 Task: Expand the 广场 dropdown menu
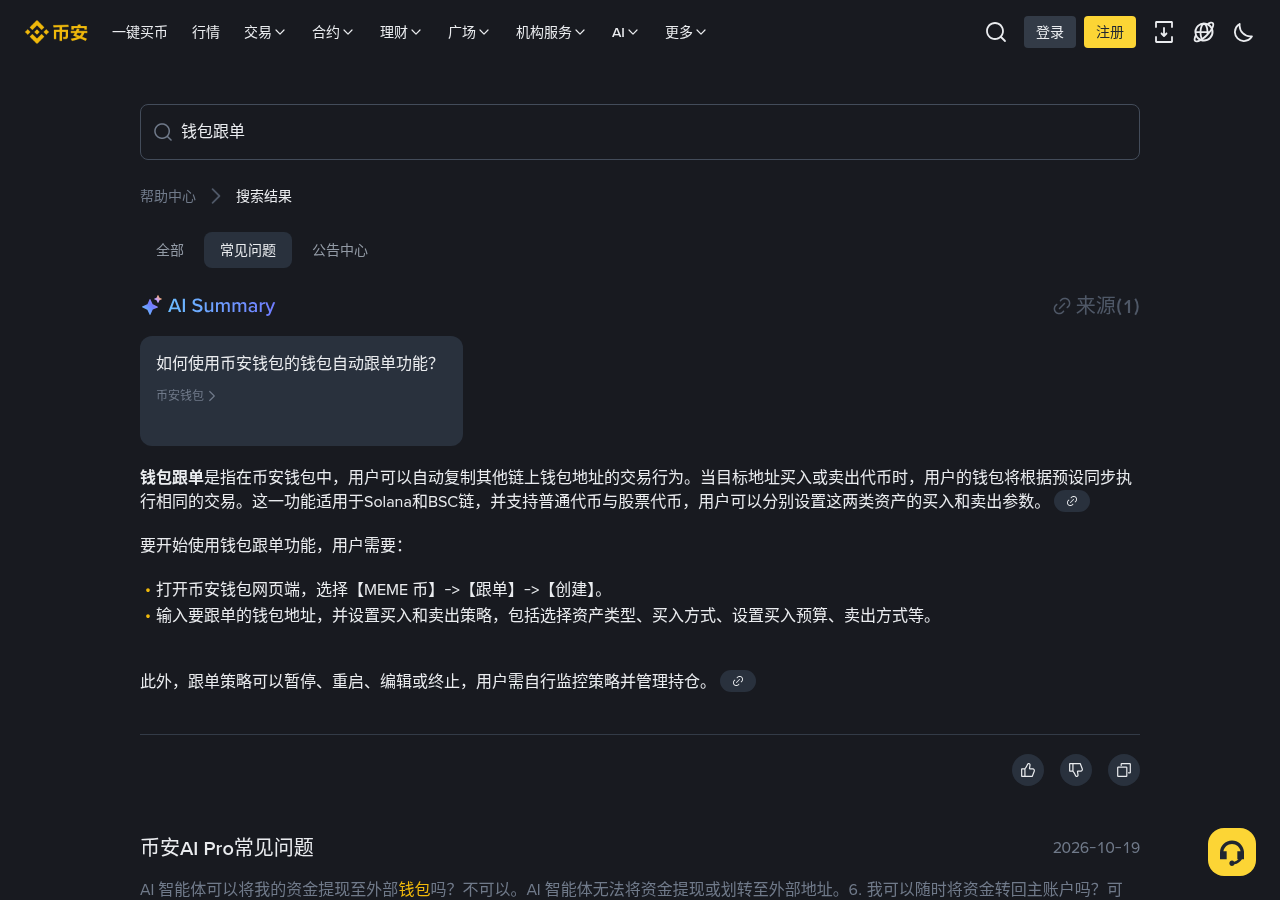pyautogui.click(x=469, y=32)
